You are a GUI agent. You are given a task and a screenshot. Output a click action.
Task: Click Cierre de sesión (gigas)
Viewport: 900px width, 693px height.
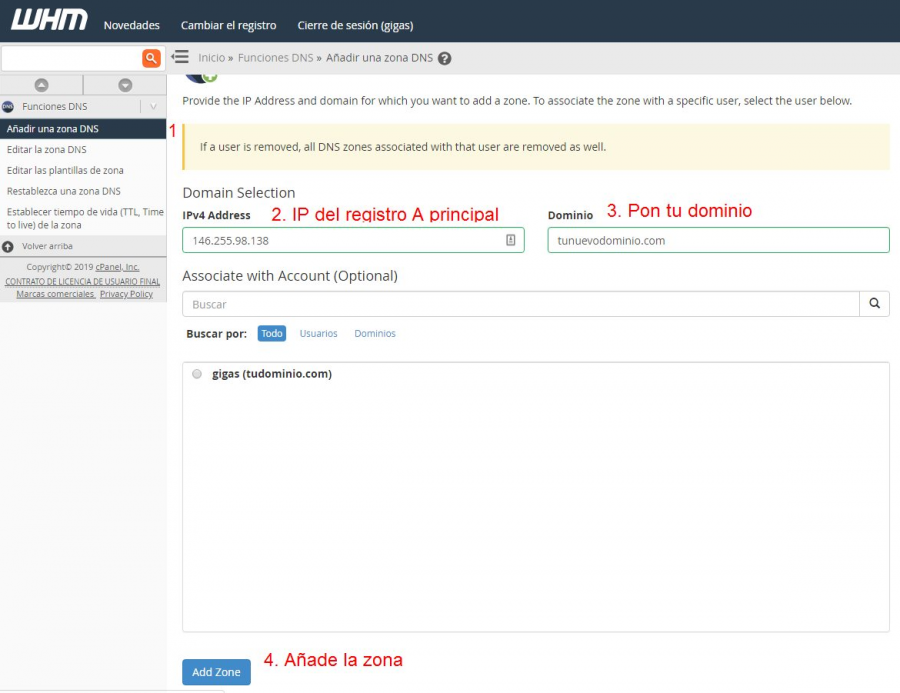355,25
